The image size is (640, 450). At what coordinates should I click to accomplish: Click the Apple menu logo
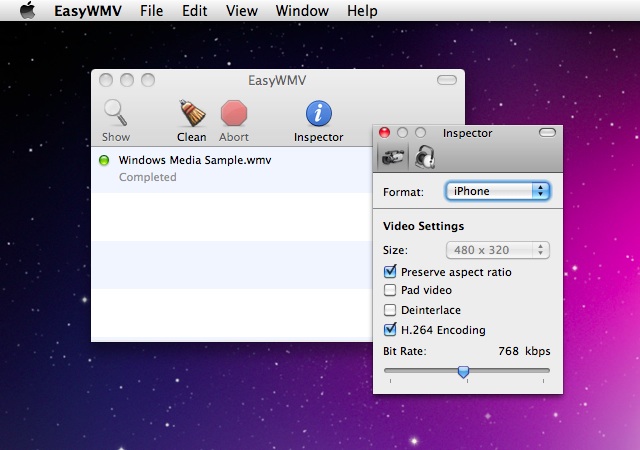(27, 11)
